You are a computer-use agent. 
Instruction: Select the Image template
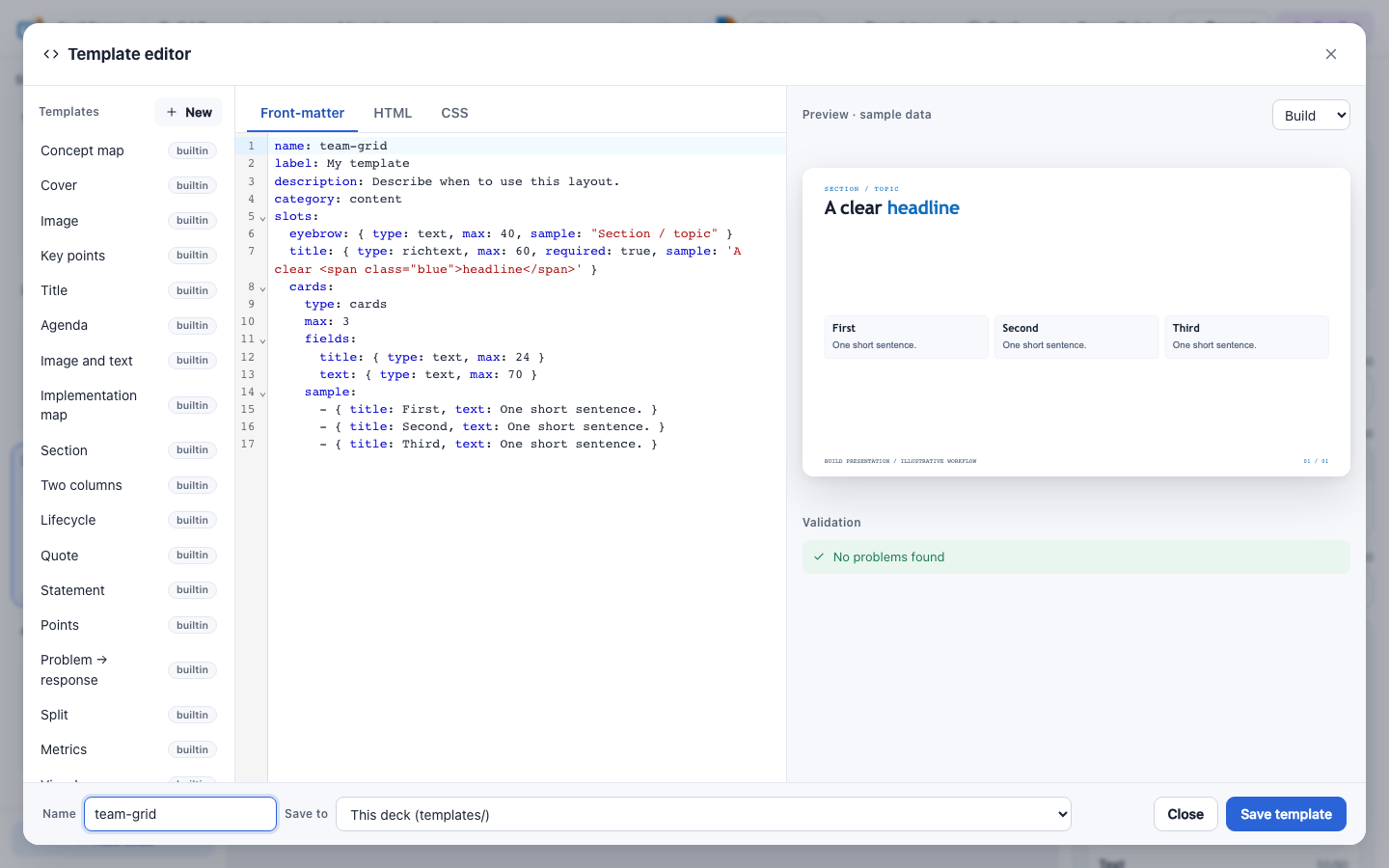(x=128, y=221)
